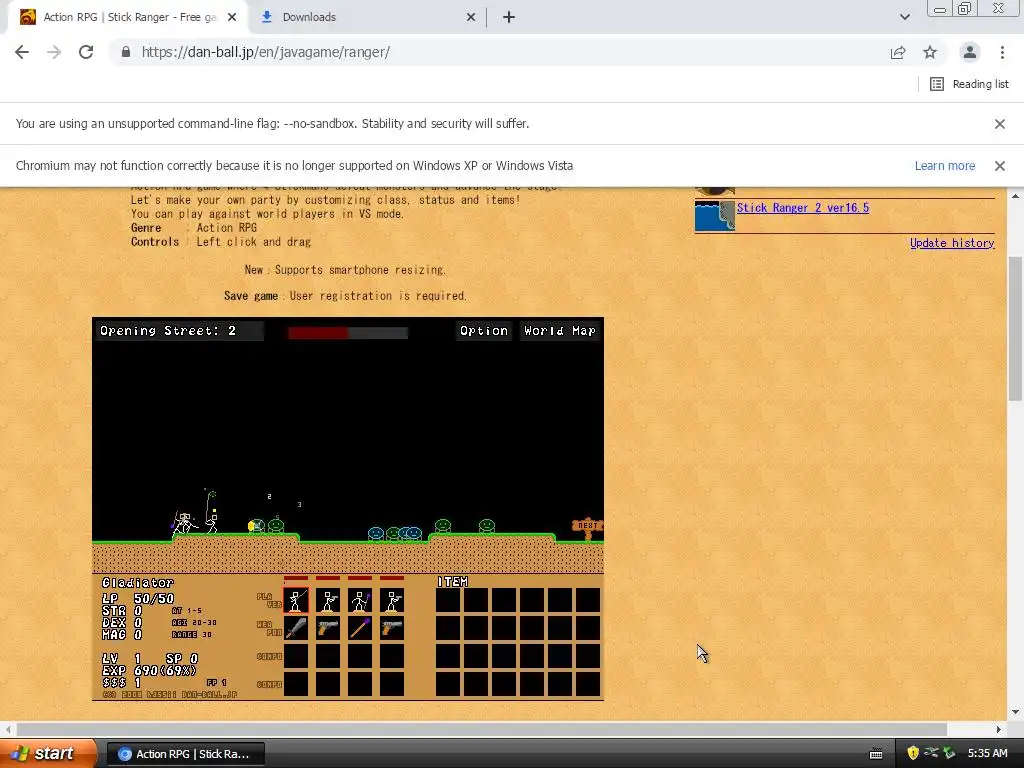Click the EXP 690(69%) value
The image size is (1024, 768).
pos(149,670)
